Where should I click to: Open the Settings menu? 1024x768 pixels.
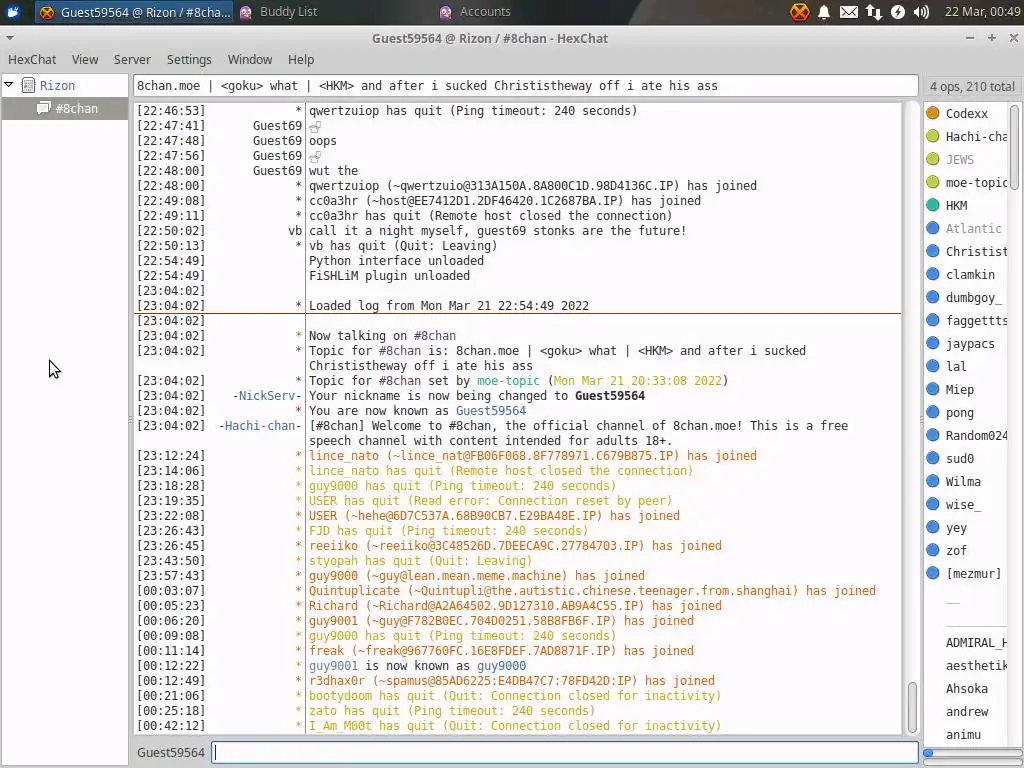coord(189,59)
